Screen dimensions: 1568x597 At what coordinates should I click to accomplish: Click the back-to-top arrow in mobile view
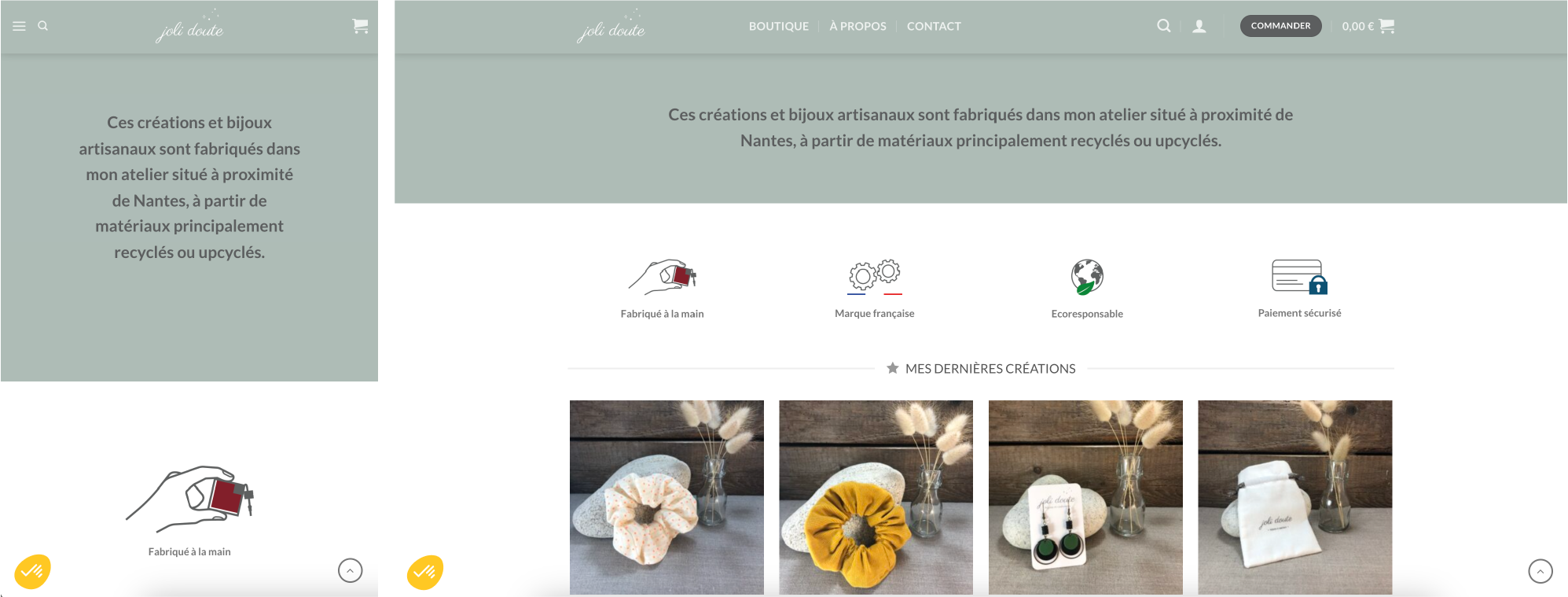[x=351, y=570]
